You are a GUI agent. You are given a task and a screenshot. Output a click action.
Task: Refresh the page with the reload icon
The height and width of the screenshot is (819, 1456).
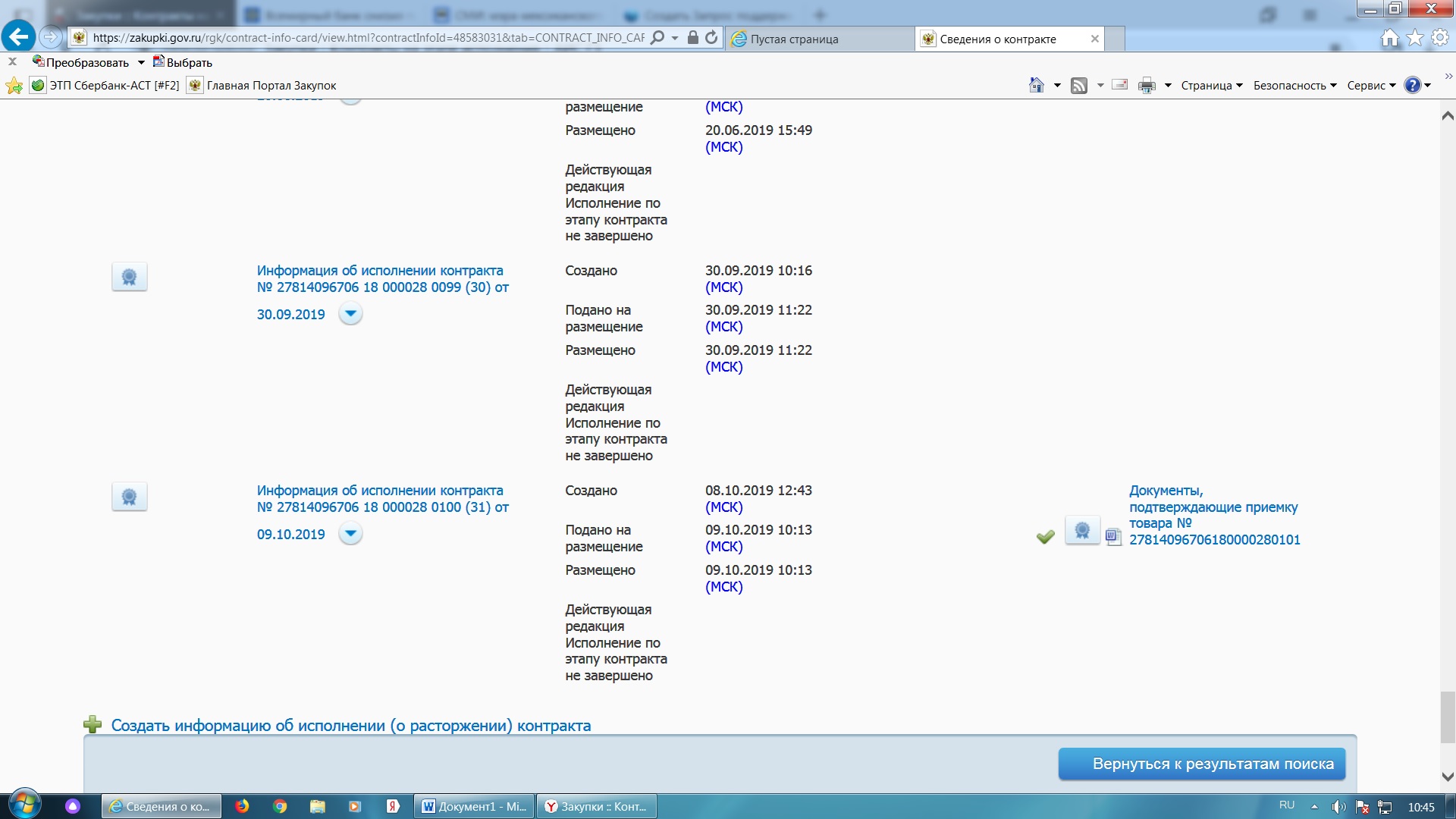(x=711, y=37)
